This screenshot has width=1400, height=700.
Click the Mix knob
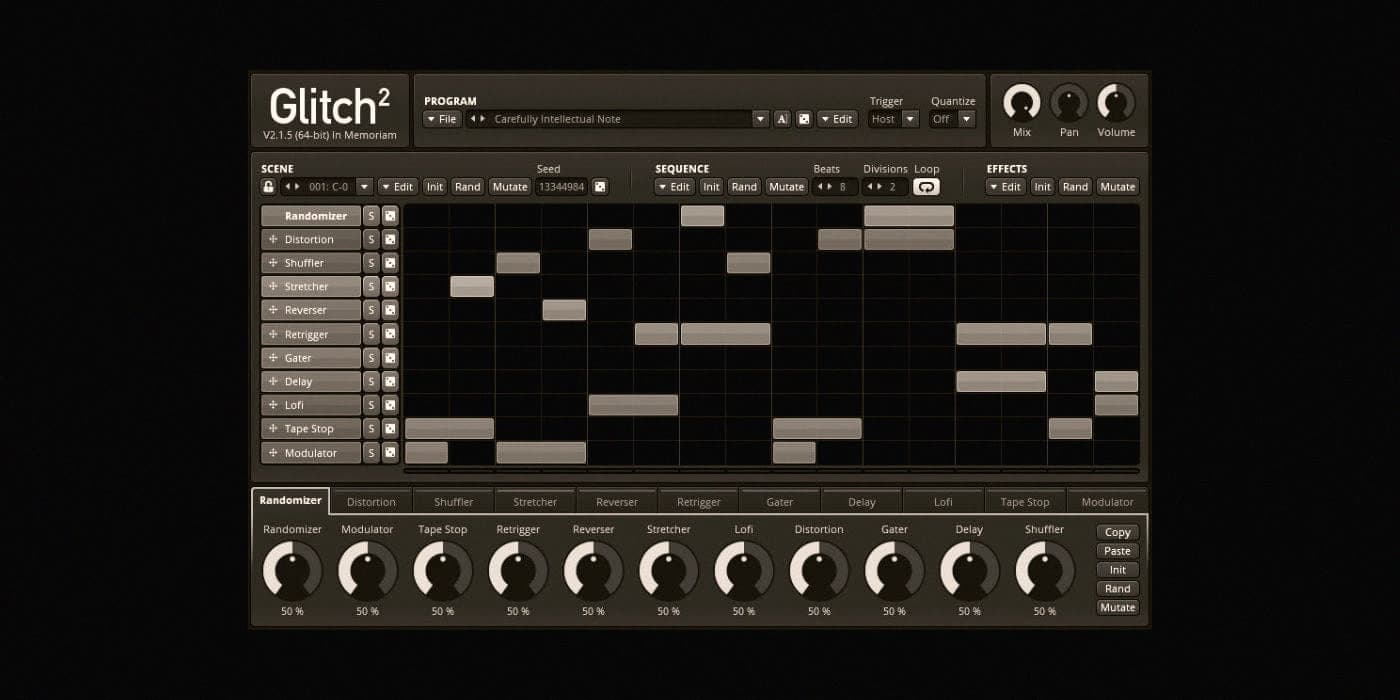(1022, 103)
